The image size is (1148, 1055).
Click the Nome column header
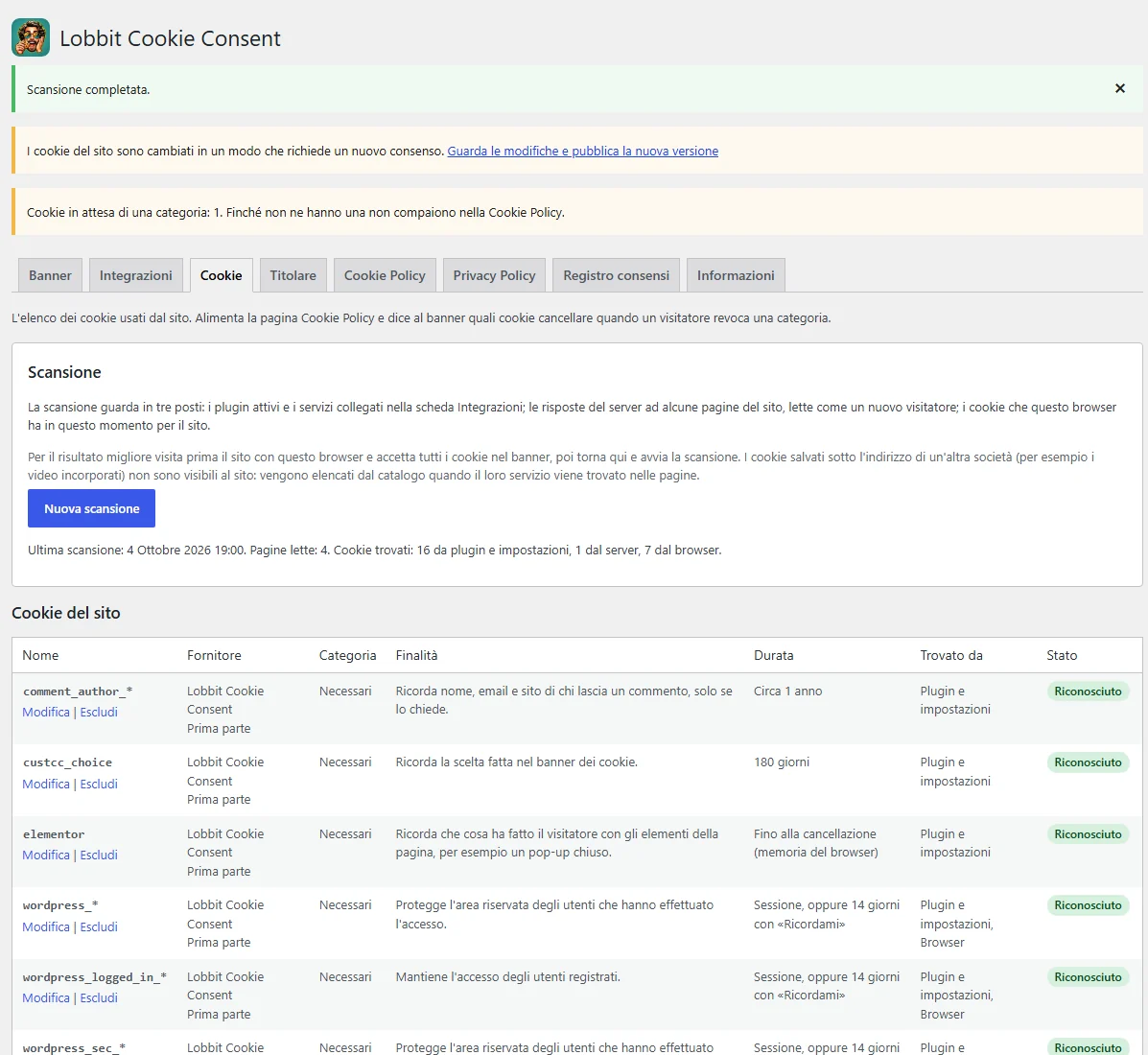pyautogui.click(x=40, y=655)
